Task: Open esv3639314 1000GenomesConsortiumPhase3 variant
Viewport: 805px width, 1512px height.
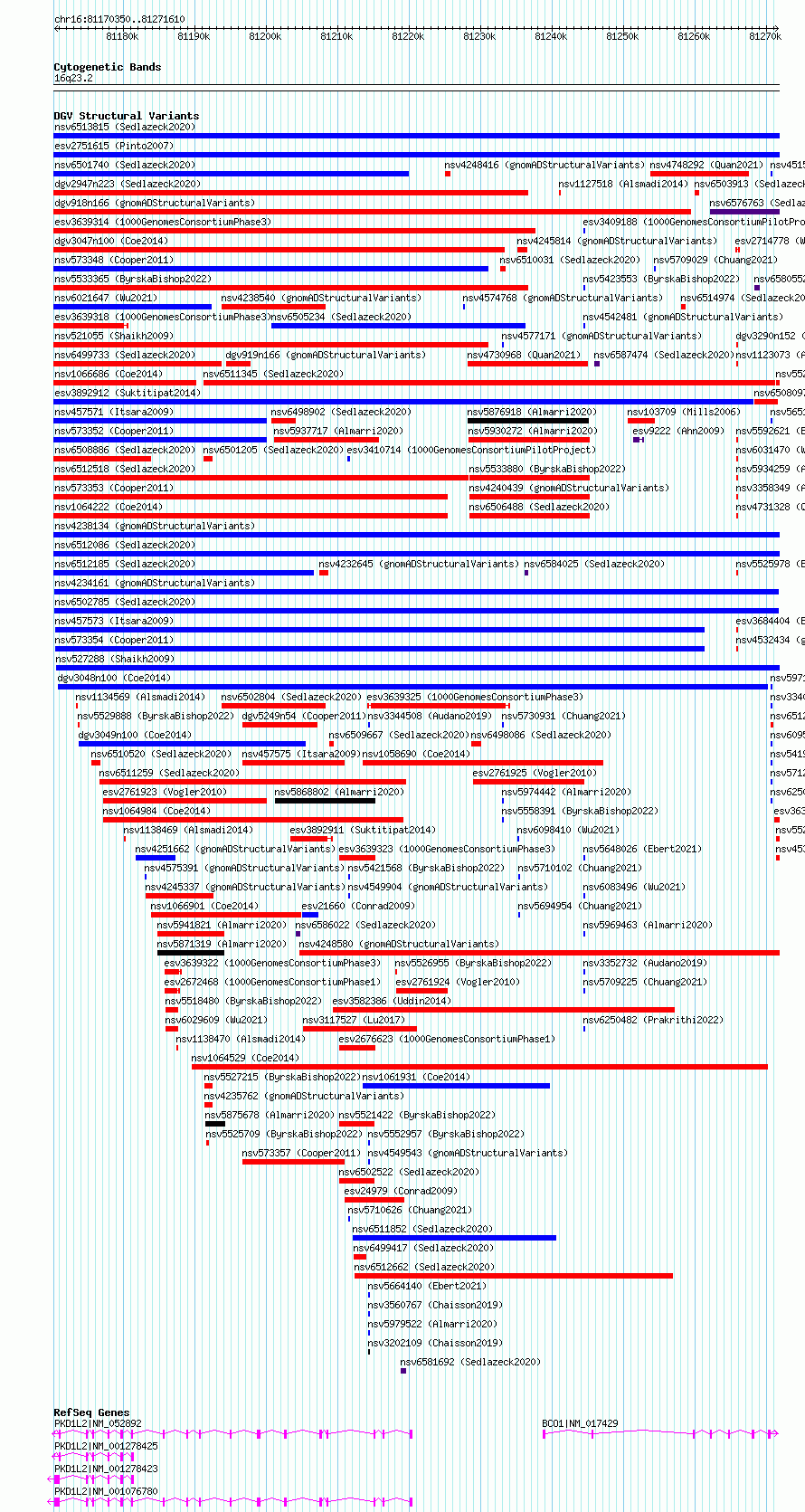Action: [162, 223]
